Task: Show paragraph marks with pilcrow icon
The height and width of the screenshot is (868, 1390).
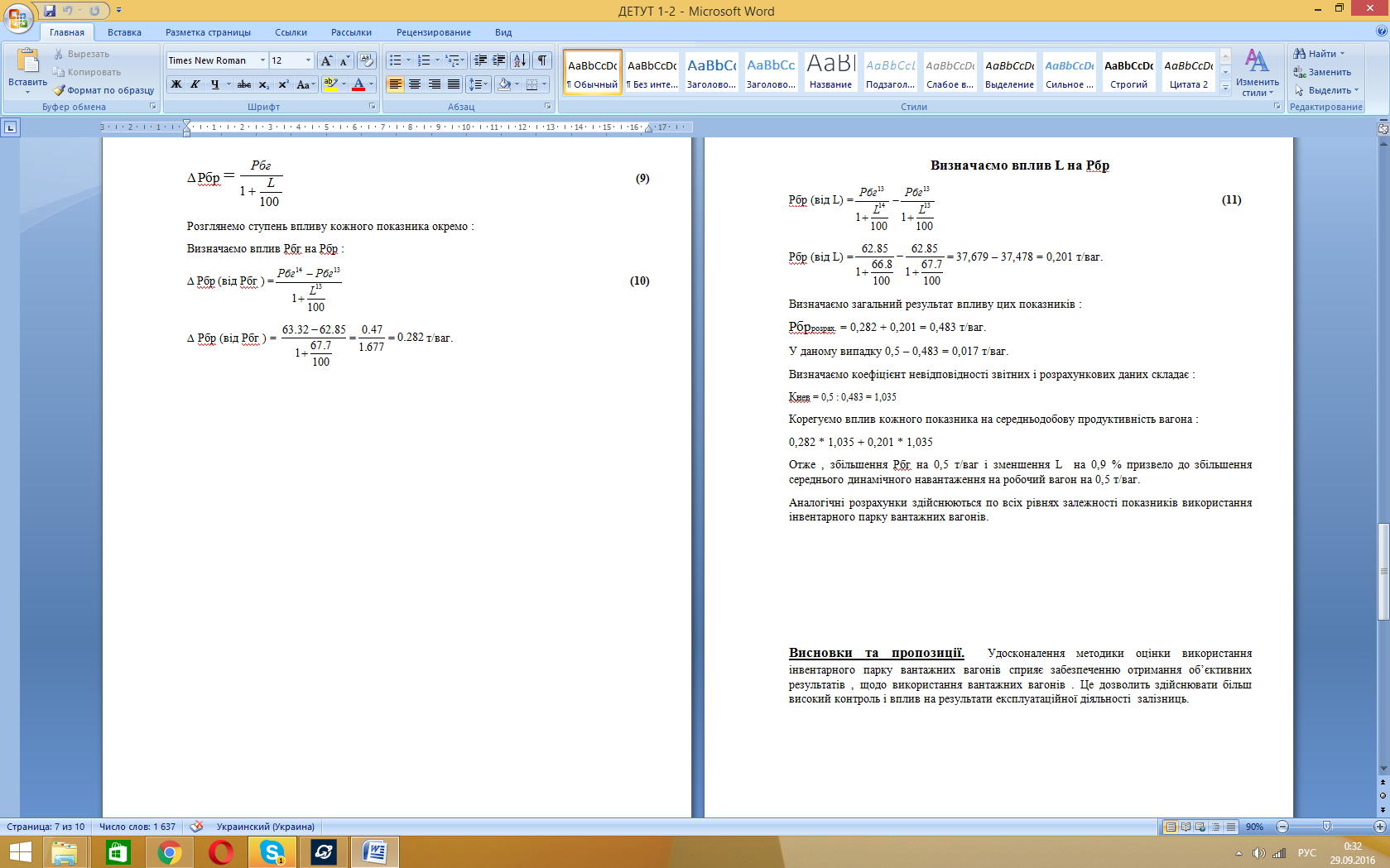Action: tap(542, 60)
